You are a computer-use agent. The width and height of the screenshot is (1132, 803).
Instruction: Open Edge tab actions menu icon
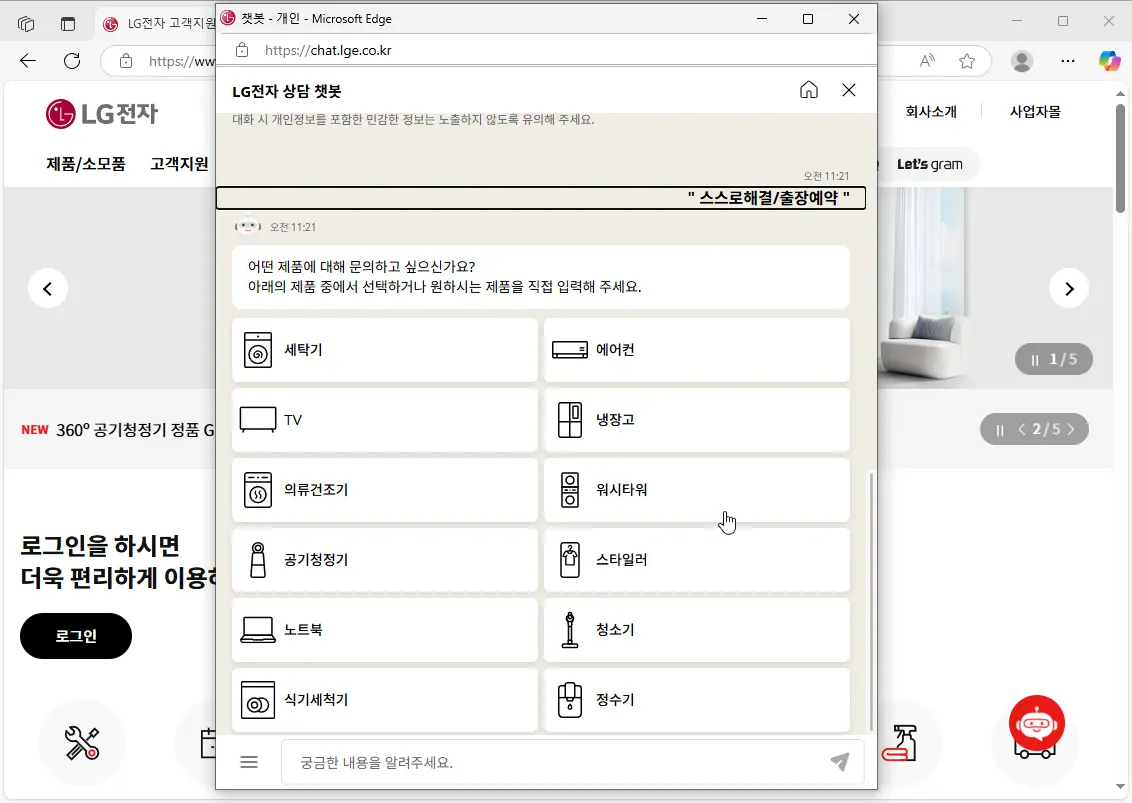(x=68, y=24)
